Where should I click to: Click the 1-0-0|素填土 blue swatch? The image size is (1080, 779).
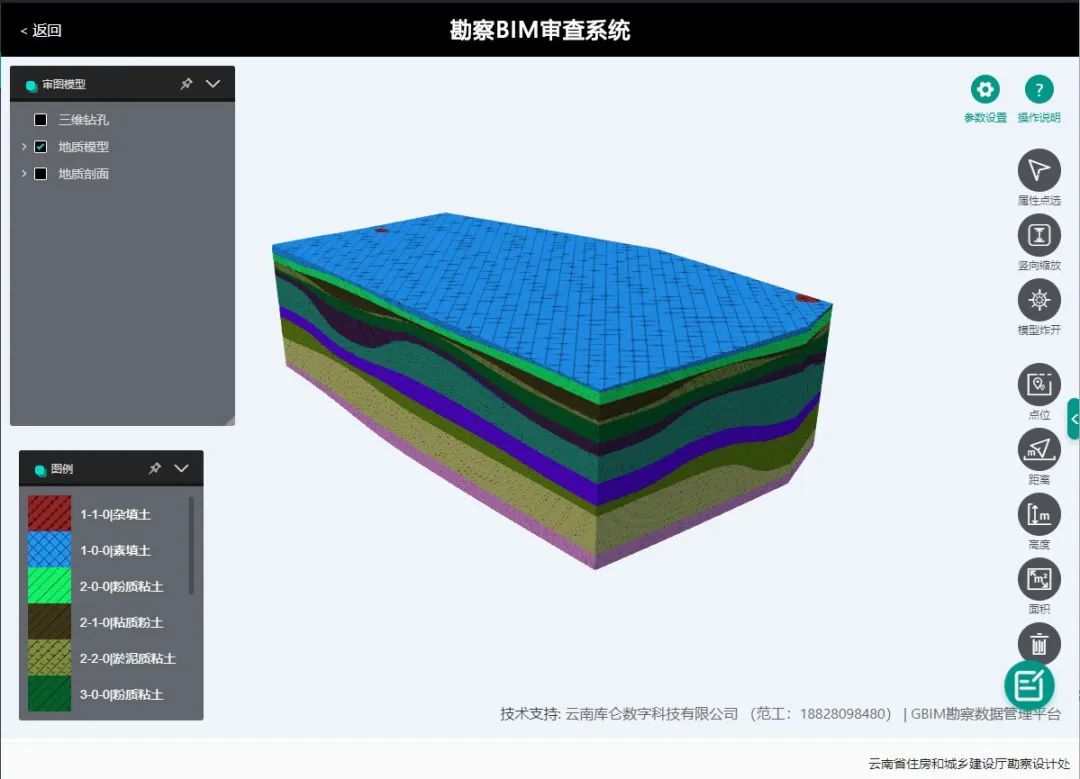point(50,550)
